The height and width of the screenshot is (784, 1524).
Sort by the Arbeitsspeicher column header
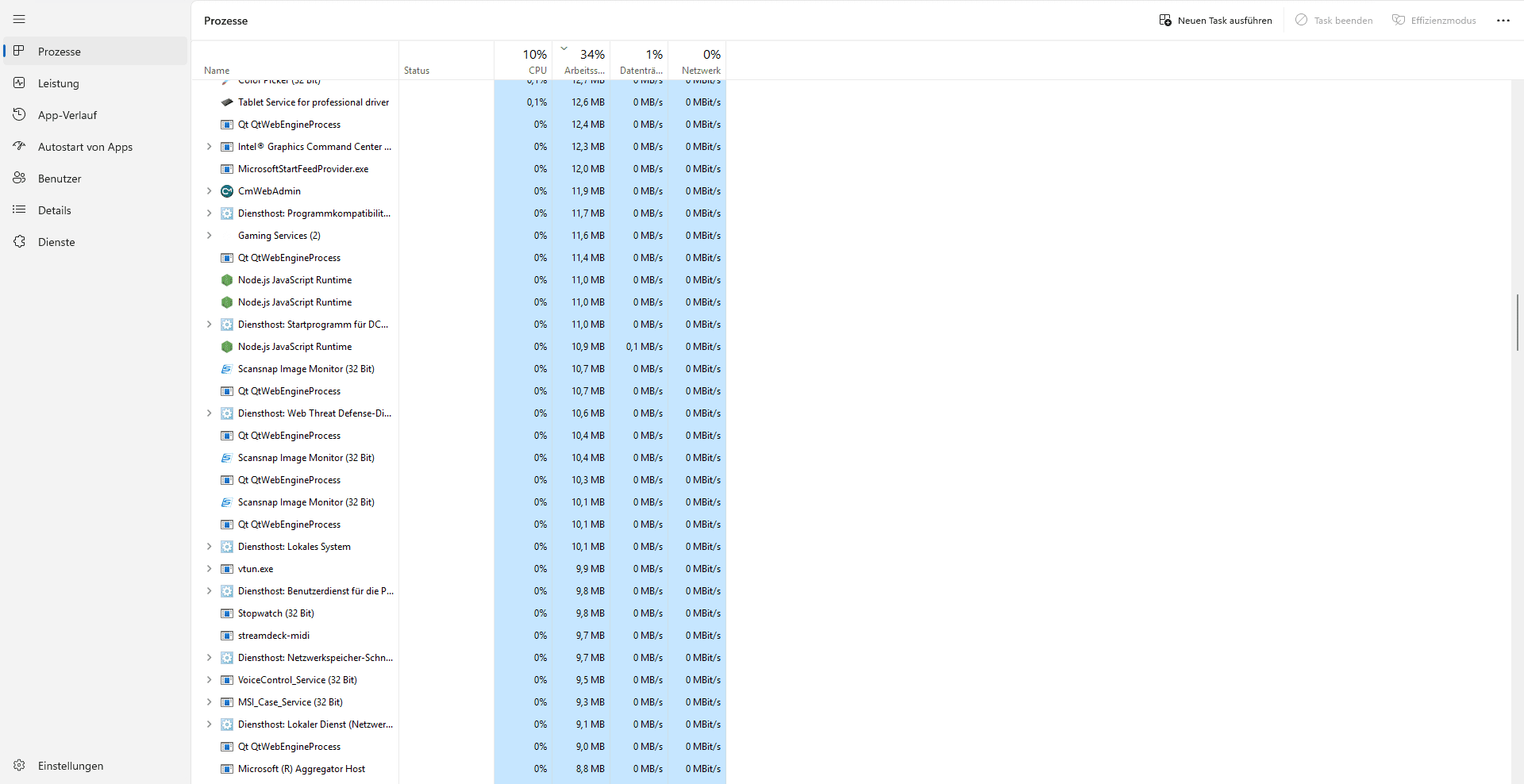(x=581, y=60)
